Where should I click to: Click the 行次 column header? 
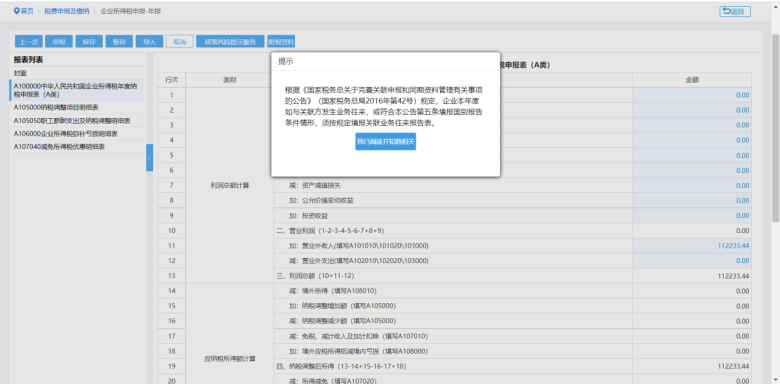(172, 80)
